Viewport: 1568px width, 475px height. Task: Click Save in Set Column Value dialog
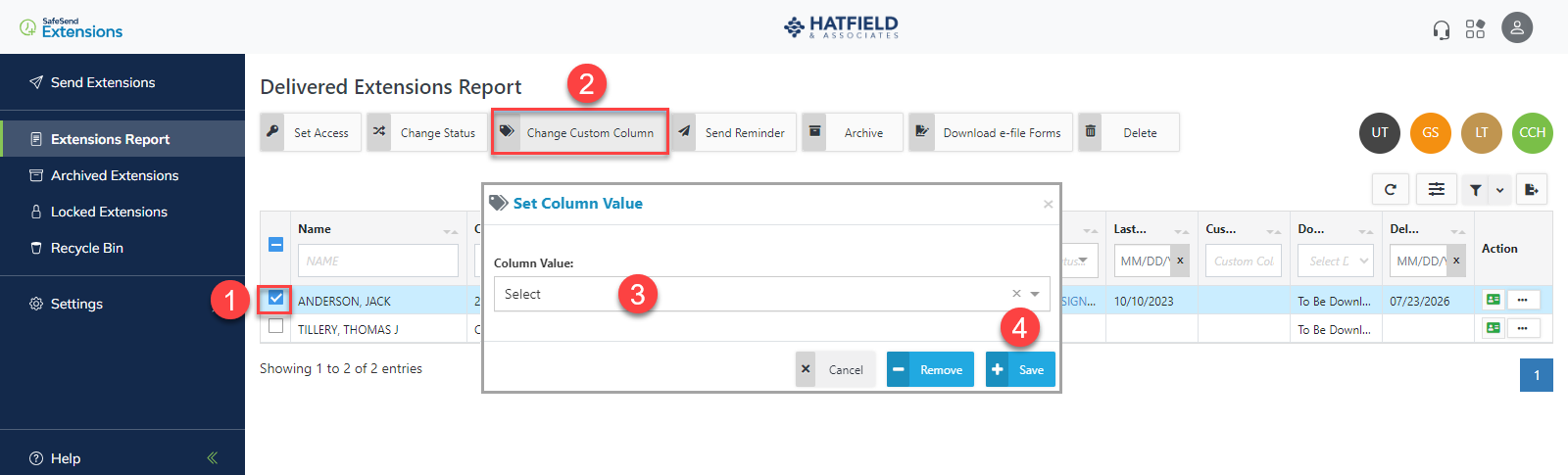1020,369
